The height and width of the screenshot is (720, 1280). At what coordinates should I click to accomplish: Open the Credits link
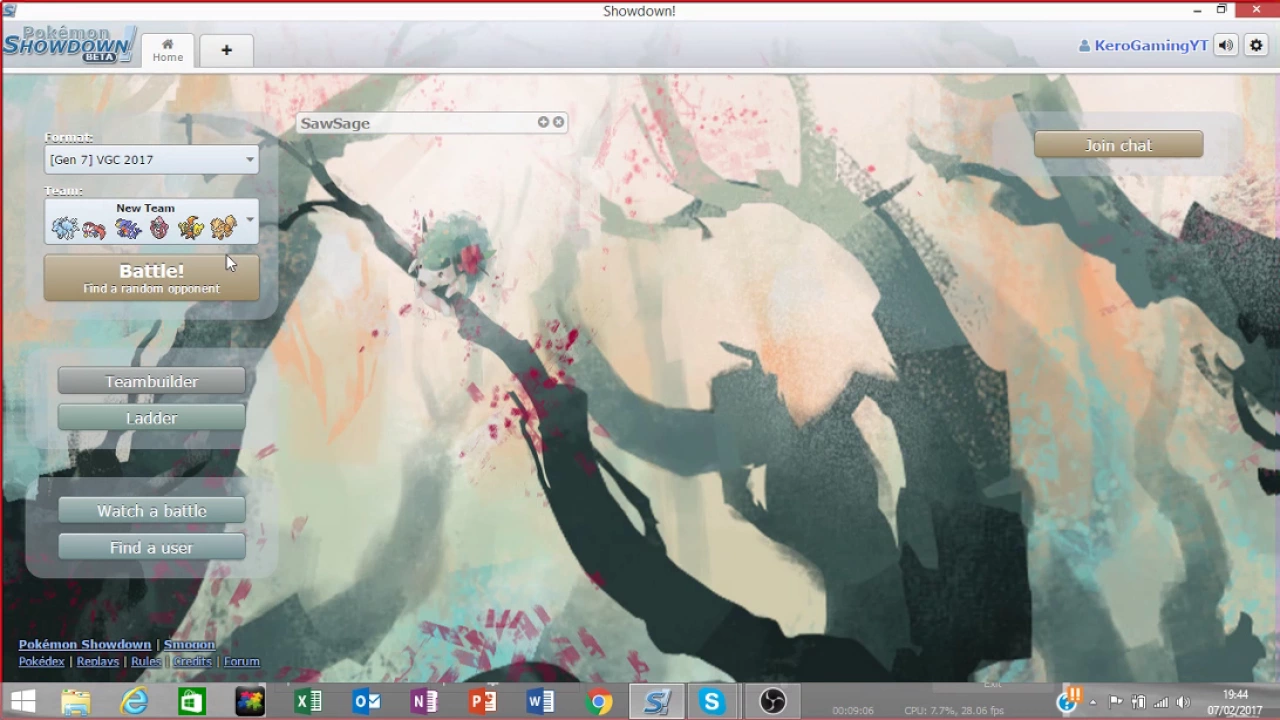click(192, 661)
